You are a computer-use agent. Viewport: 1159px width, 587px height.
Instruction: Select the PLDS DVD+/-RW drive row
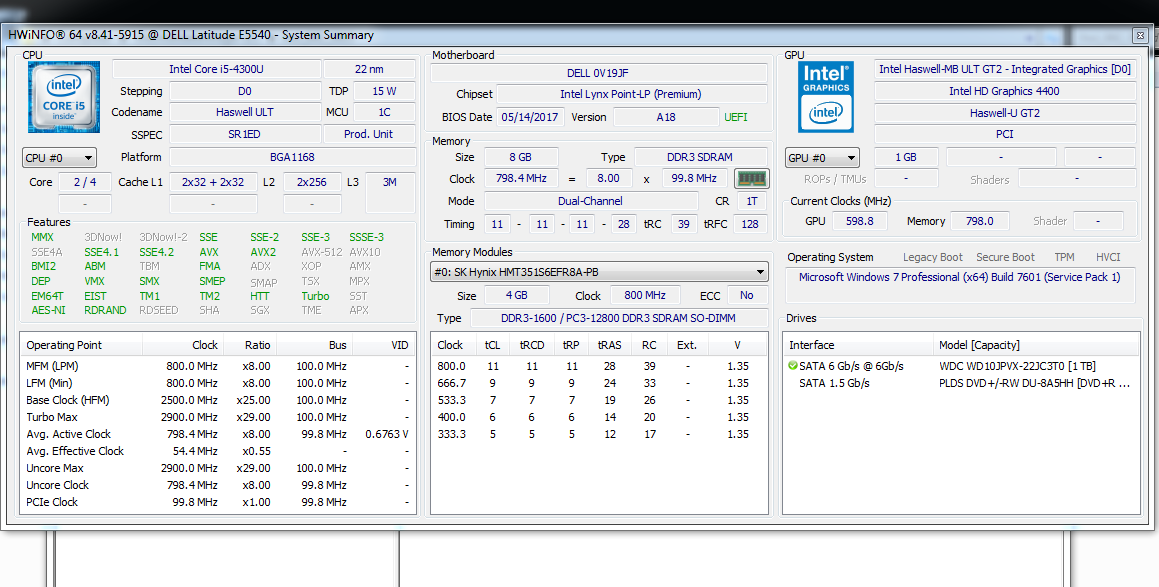pyautogui.click(x=962, y=383)
